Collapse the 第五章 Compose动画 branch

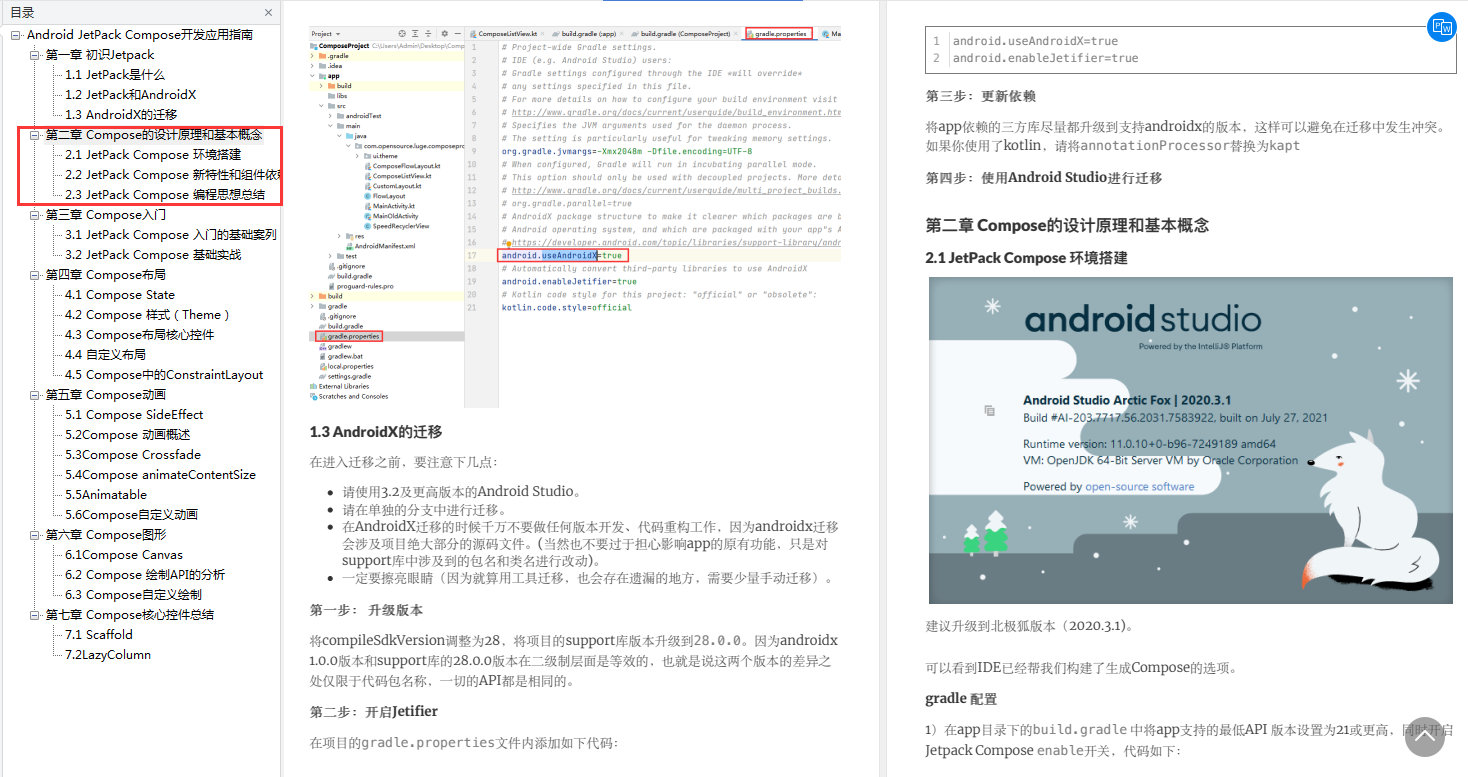click(x=35, y=395)
